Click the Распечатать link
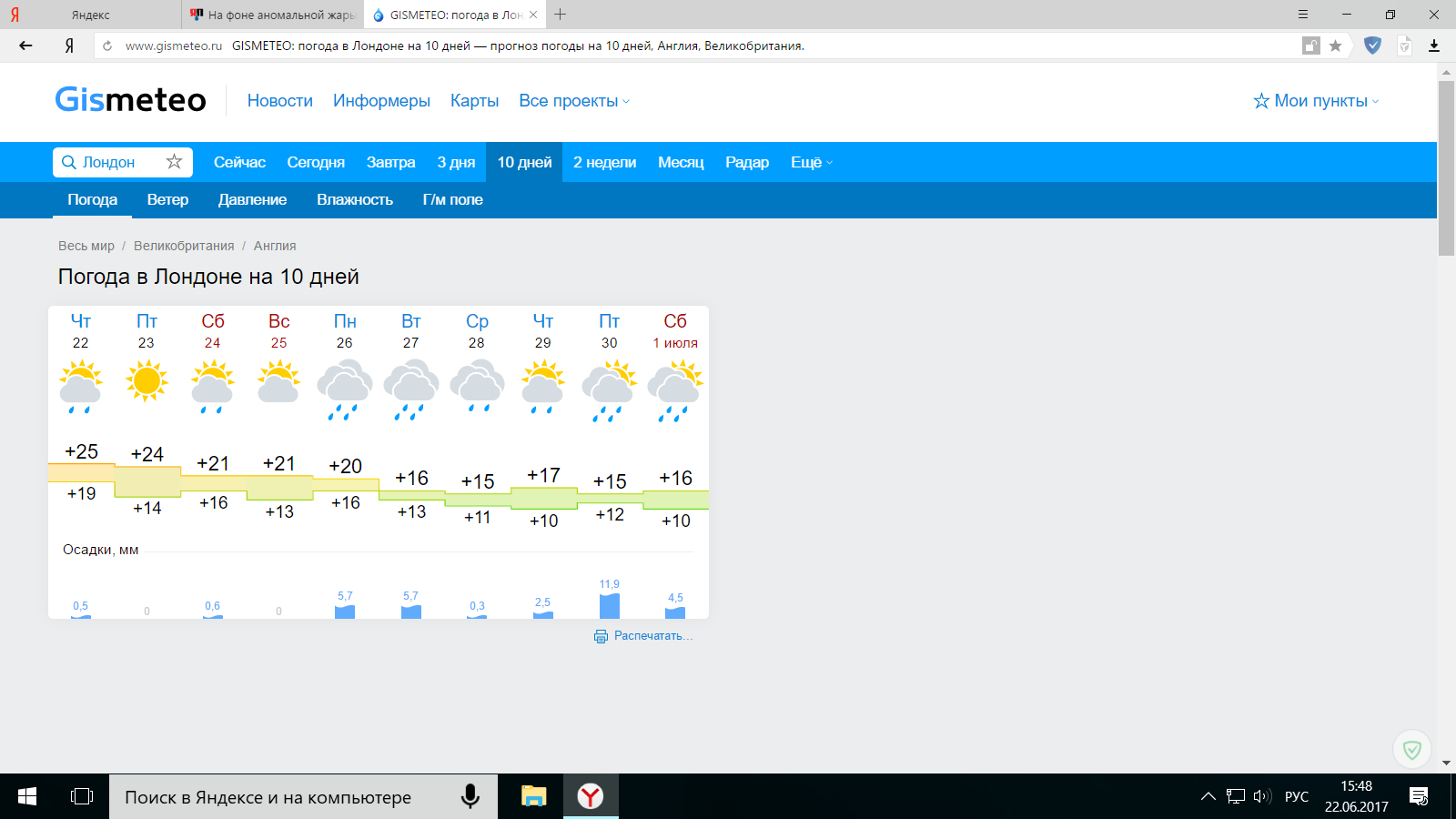 point(652,636)
